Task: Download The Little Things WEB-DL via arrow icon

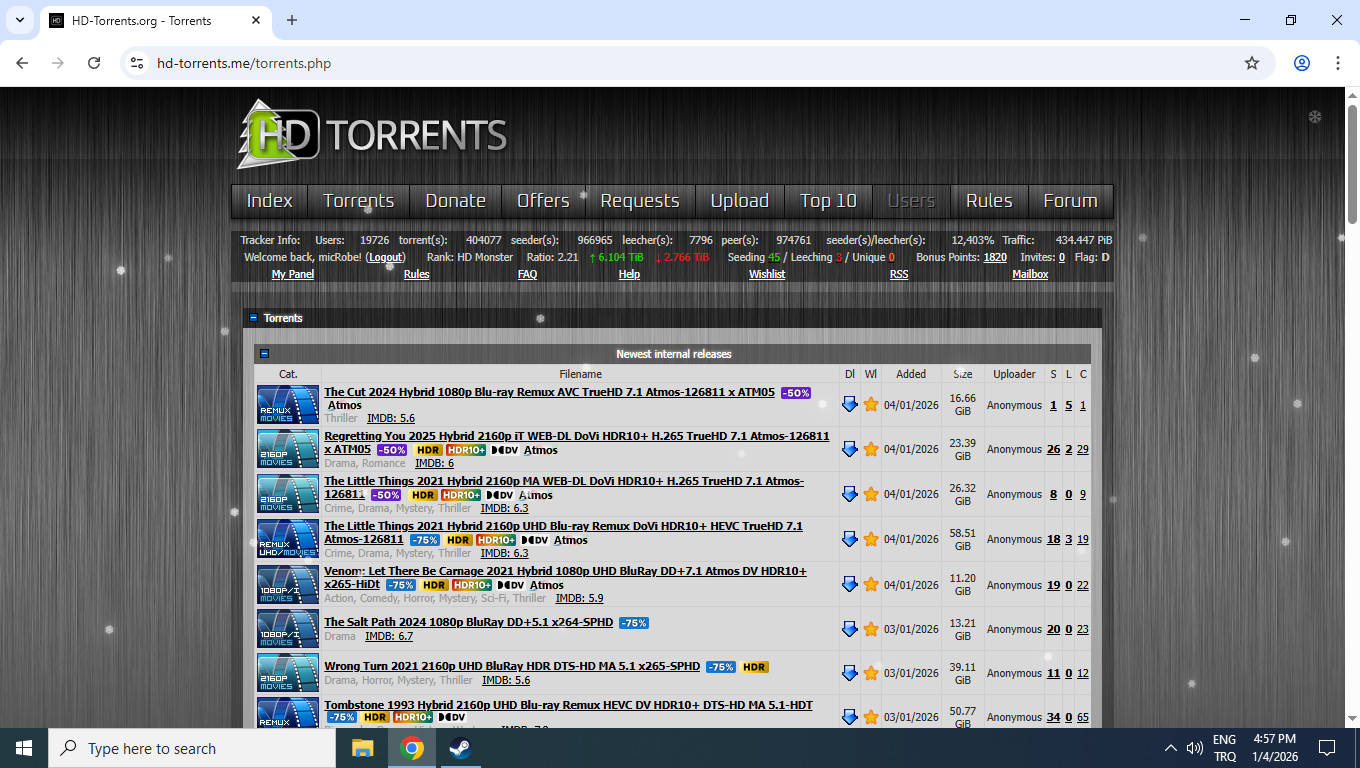Action: (850, 494)
